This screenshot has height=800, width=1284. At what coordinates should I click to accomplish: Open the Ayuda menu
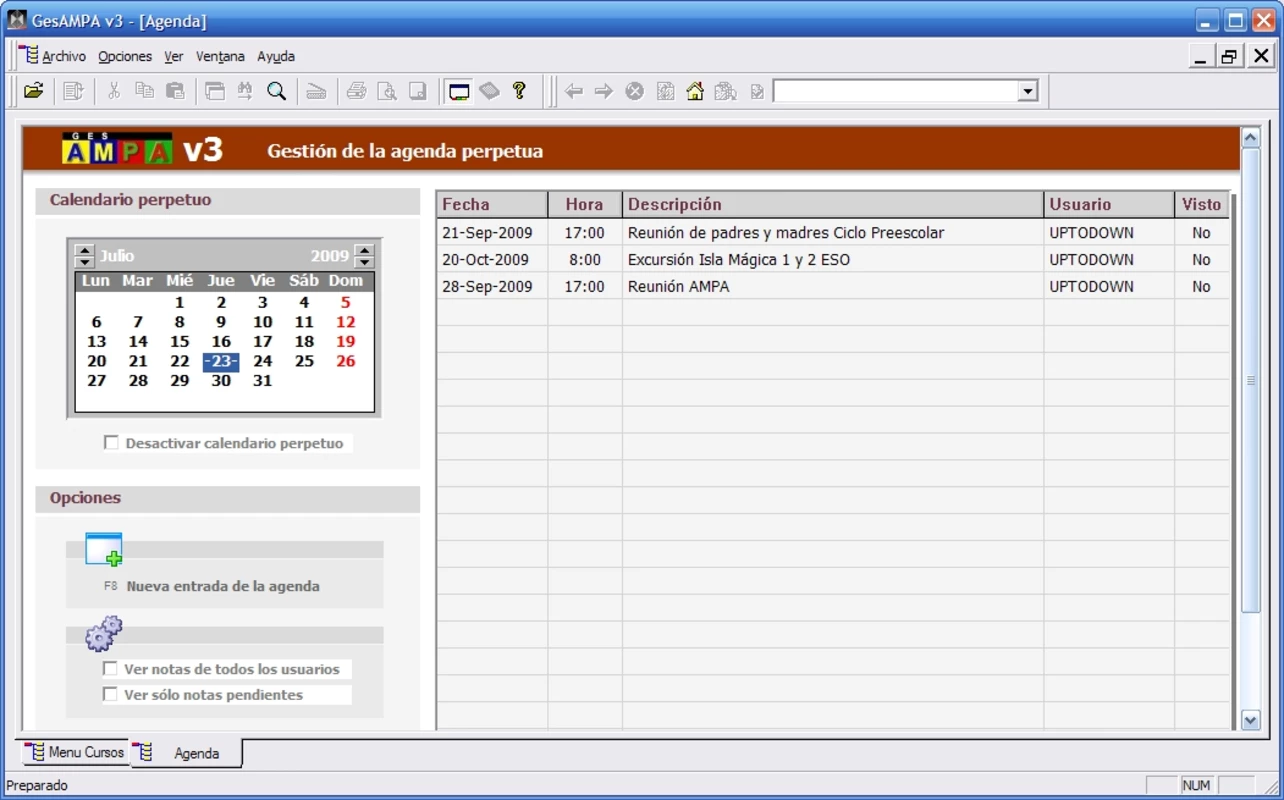[276, 56]
